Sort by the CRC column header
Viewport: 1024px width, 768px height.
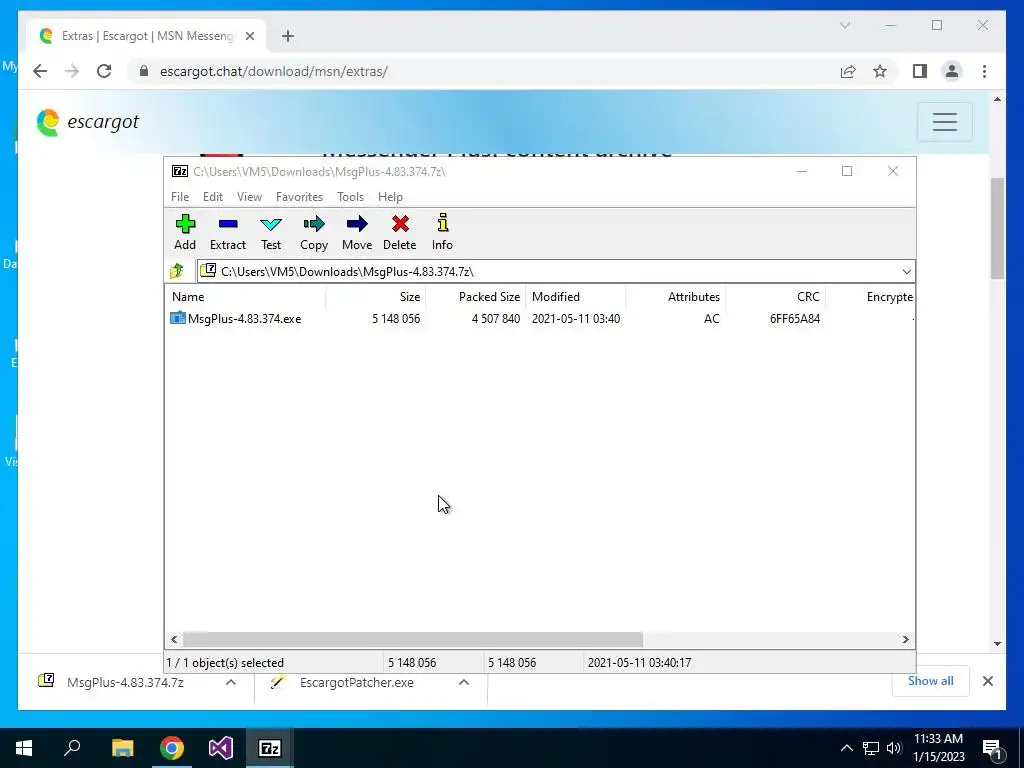point(776,296)
